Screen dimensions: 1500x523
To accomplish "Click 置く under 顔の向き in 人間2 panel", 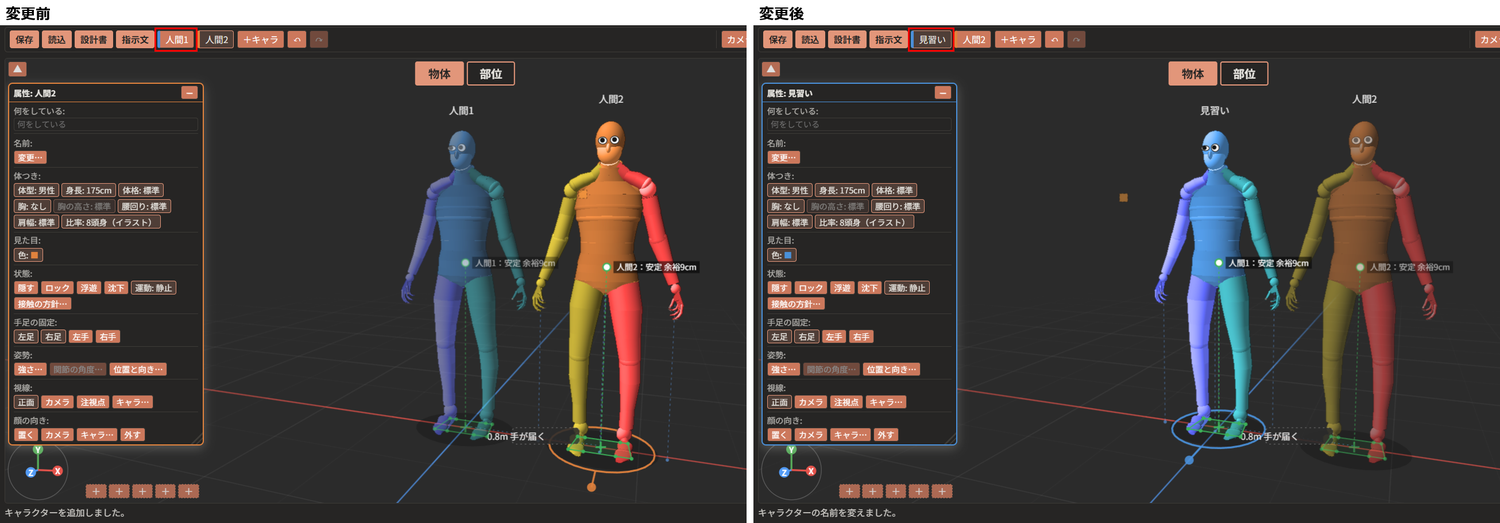I will coord(26,435).
